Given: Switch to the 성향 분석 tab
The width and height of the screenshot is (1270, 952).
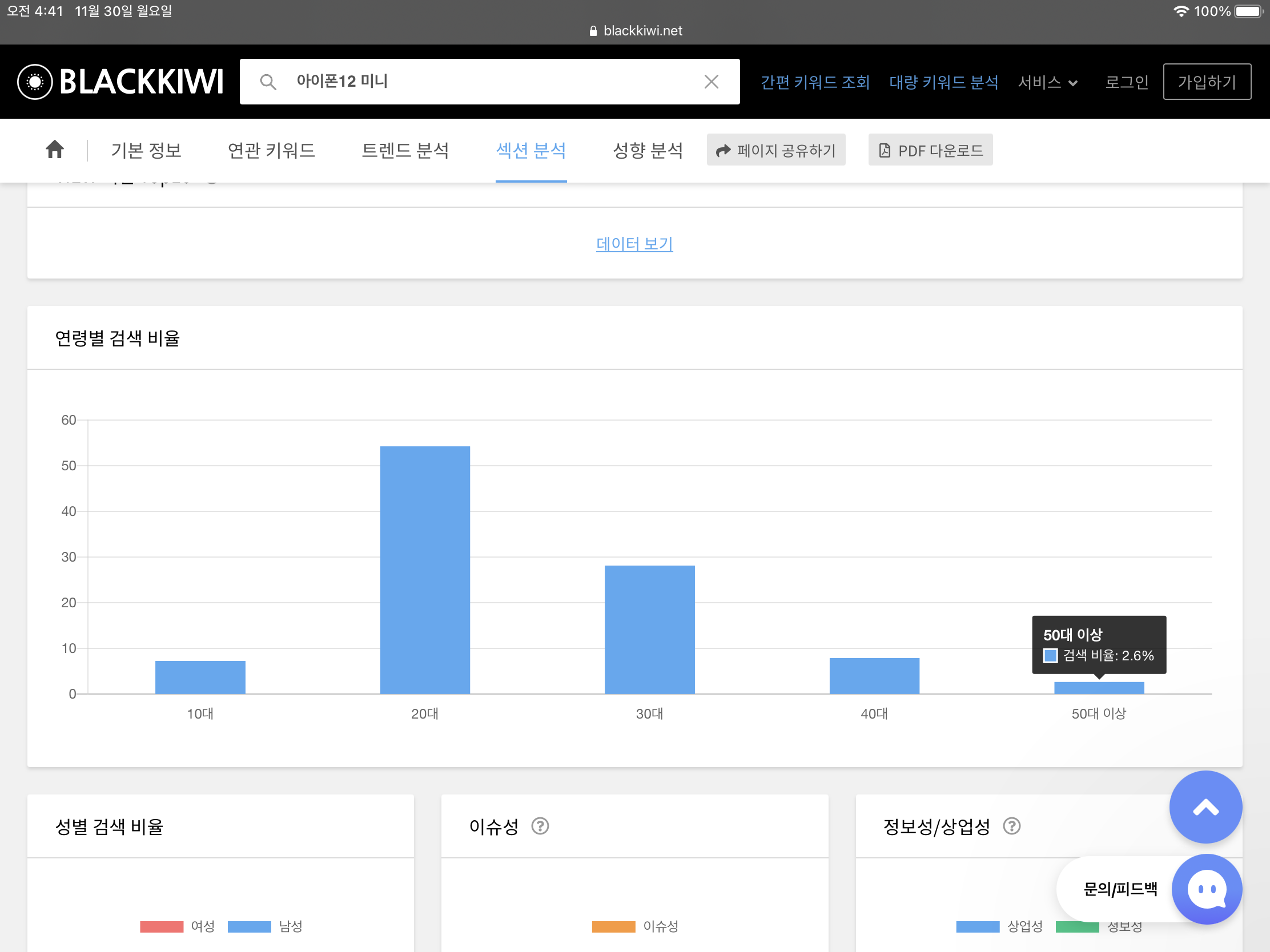Looking at the screenshot, I should click(x=648, y=150).
